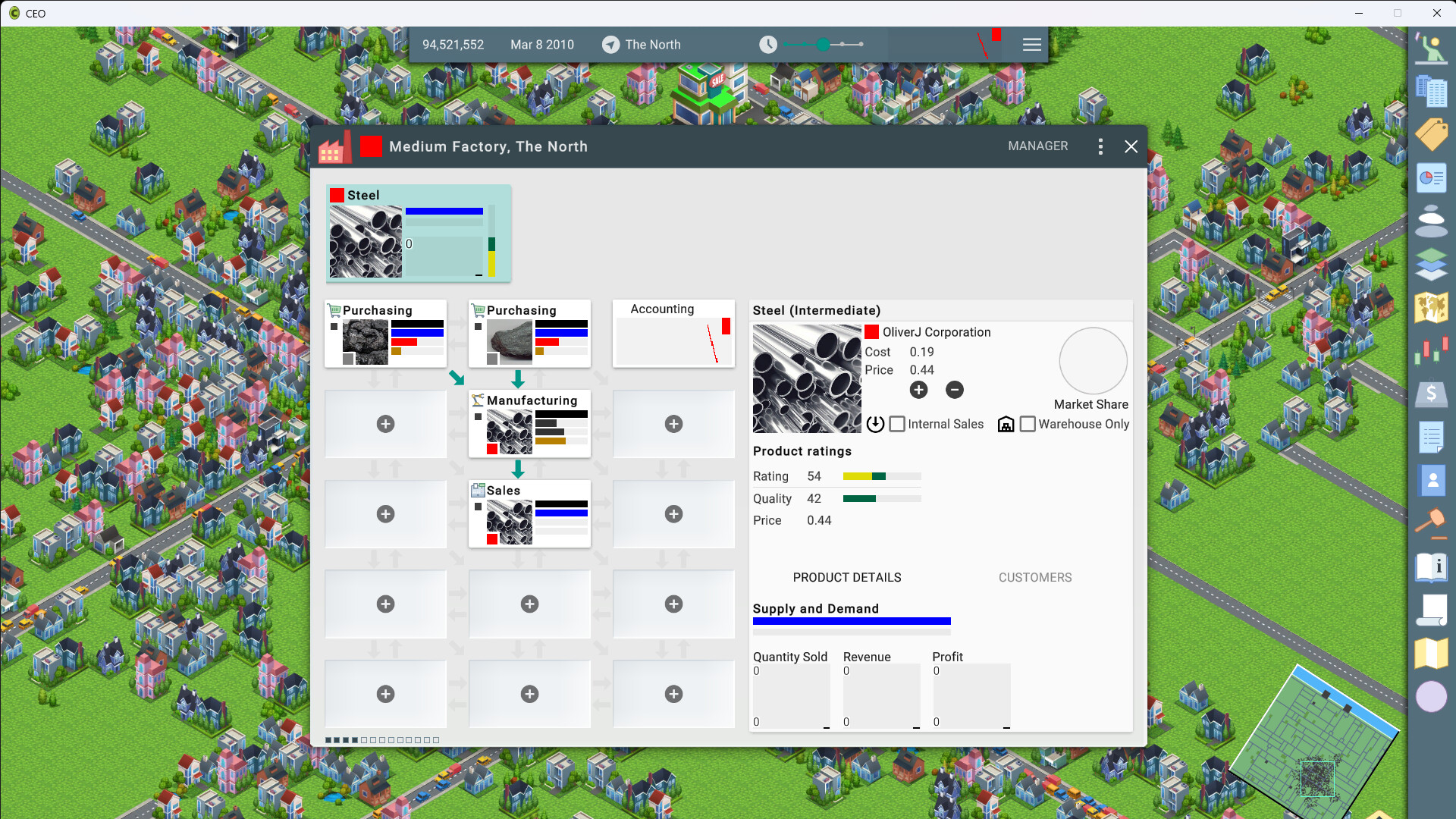Click the Steel product thumbnail image
This screenshot has width=1456, height=819.
[x=807, y=378]
